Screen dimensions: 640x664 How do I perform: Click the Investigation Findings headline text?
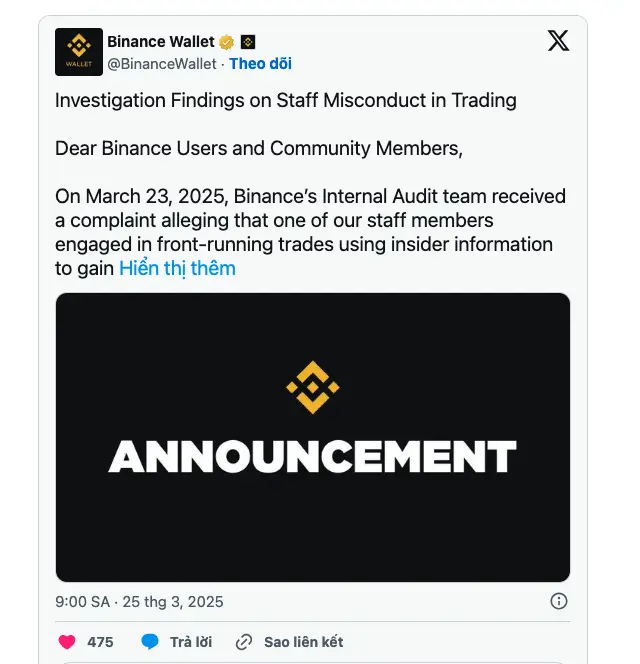[285, 100]
